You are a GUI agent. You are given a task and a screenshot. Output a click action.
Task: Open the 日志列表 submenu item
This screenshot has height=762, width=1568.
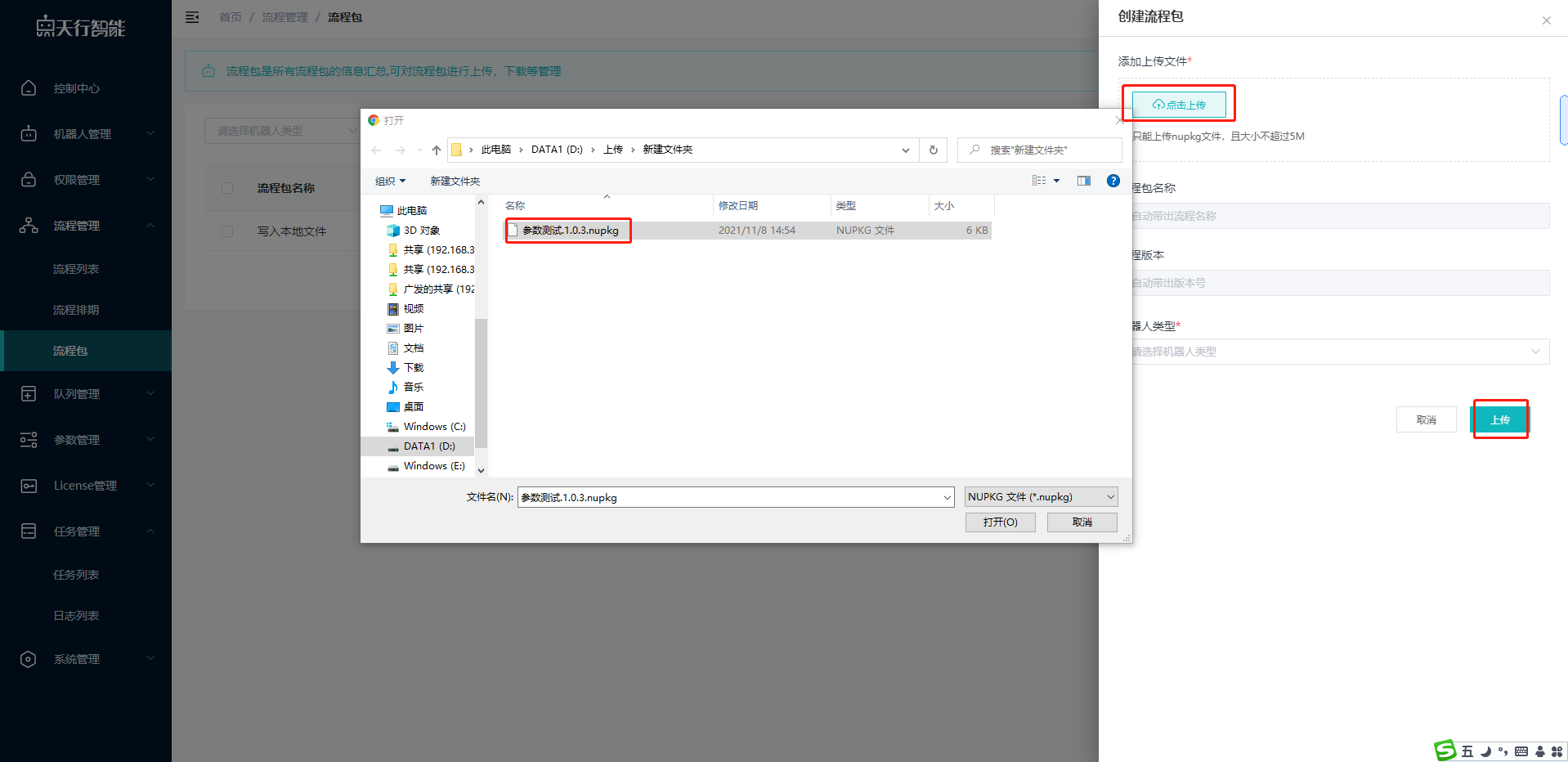(x=76, y=616)
